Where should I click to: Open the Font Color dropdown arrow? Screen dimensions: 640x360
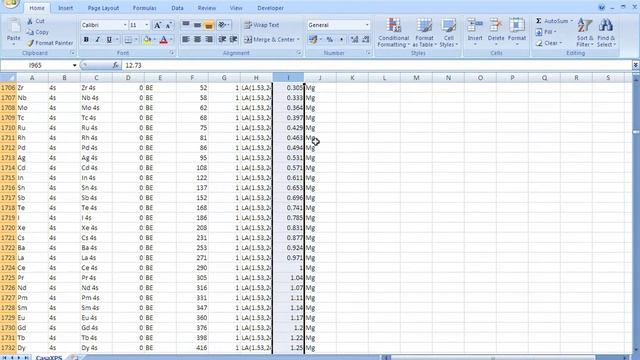[x=171, y=40]
